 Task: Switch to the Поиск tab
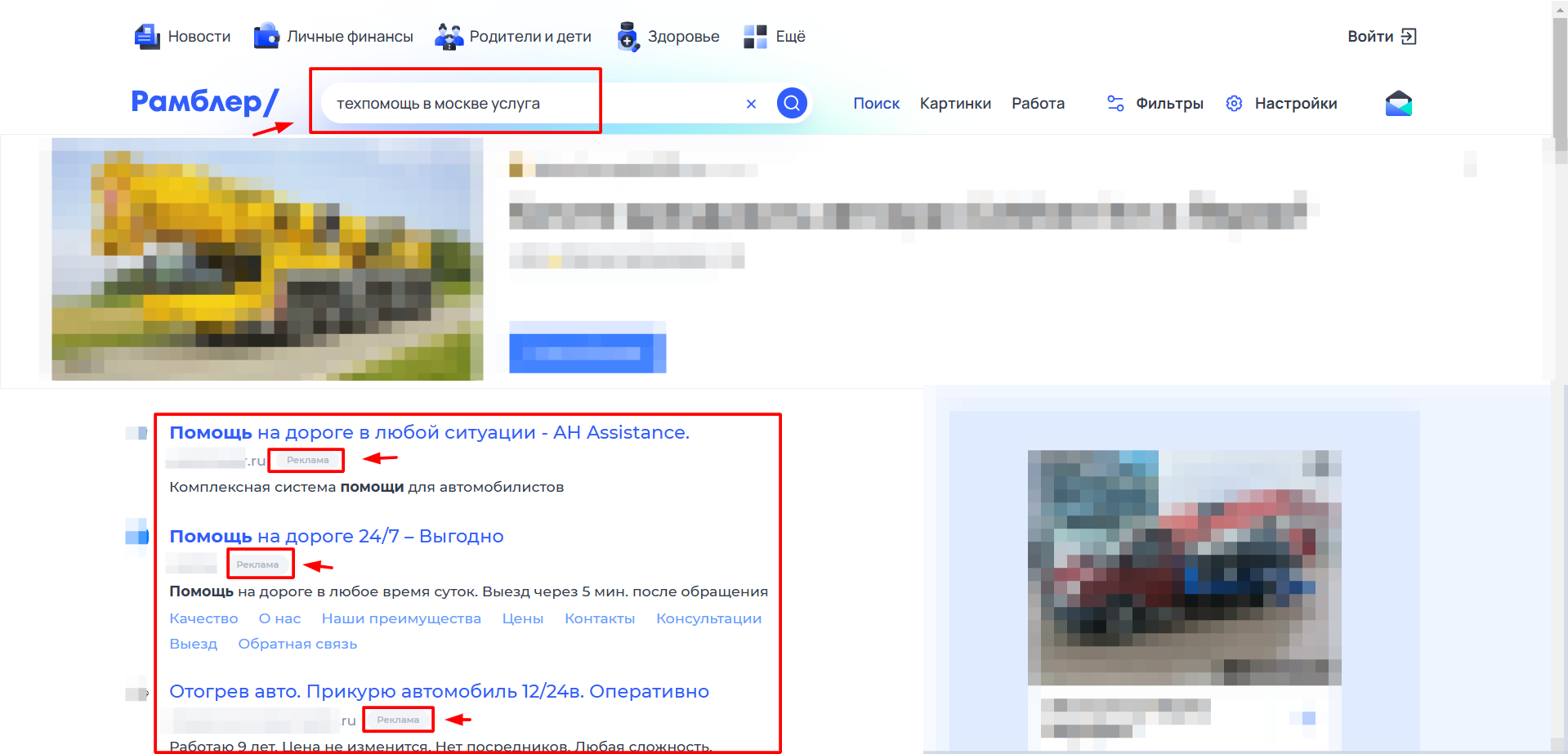point(876,104)
